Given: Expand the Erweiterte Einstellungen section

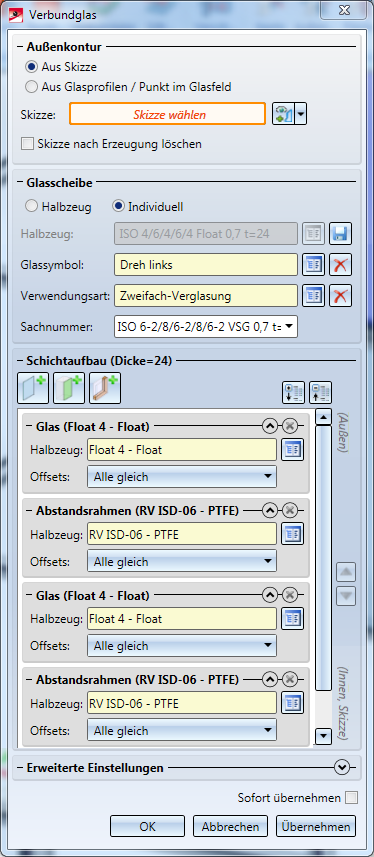Looking at the screenshot, I should pos(342,768).
